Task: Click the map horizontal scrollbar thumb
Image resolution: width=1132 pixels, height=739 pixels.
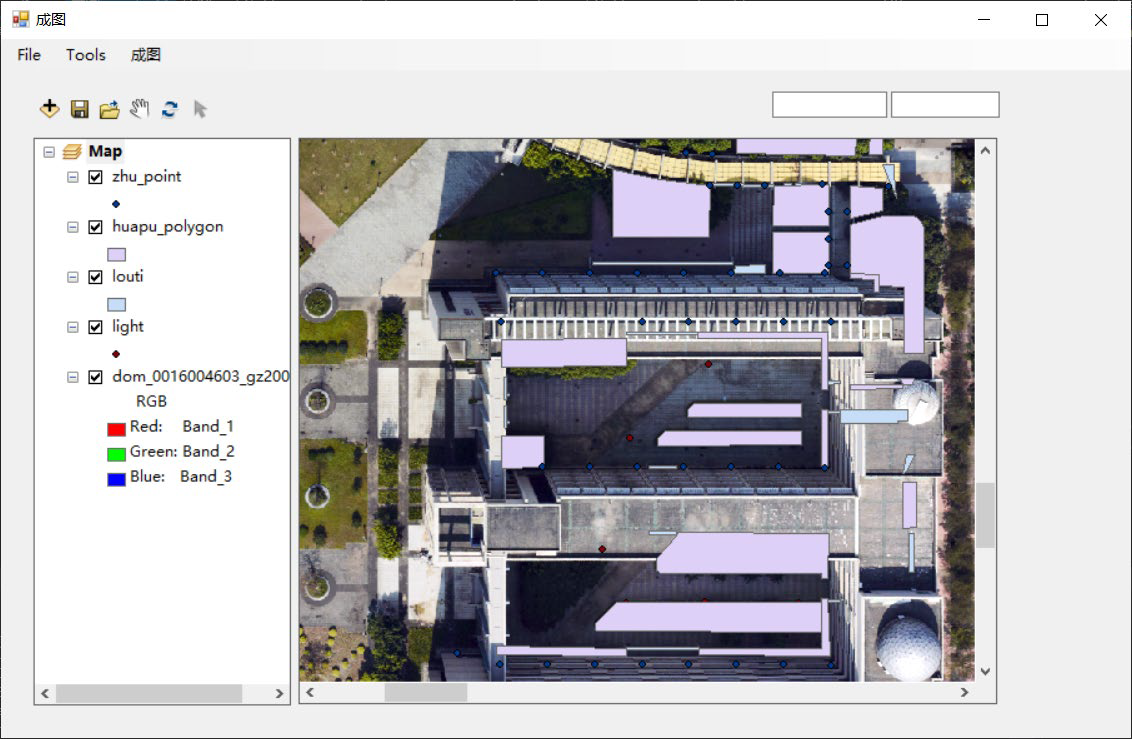Action: [425, 692]
